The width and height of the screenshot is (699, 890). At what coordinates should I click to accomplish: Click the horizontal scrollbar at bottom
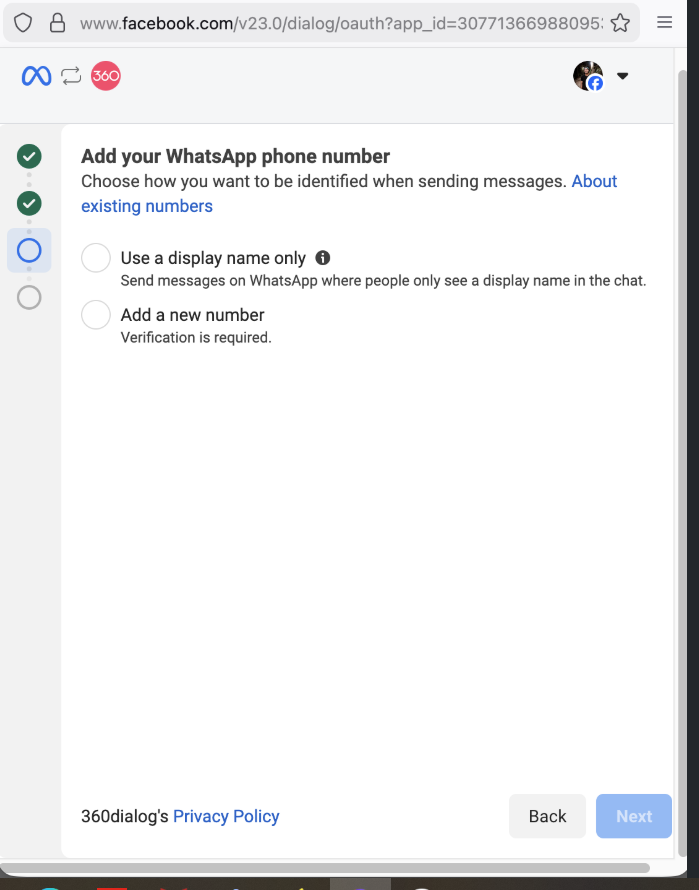[325, 868]
